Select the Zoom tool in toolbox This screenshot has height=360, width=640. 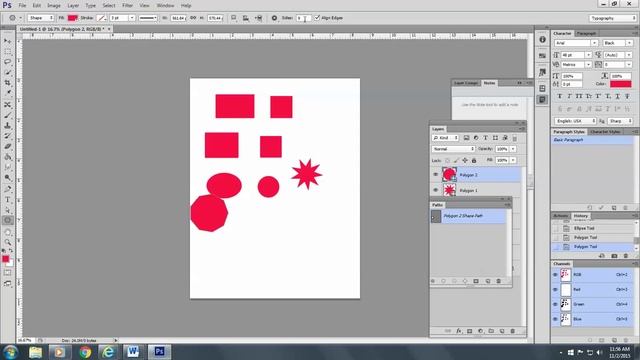point(7,242)
